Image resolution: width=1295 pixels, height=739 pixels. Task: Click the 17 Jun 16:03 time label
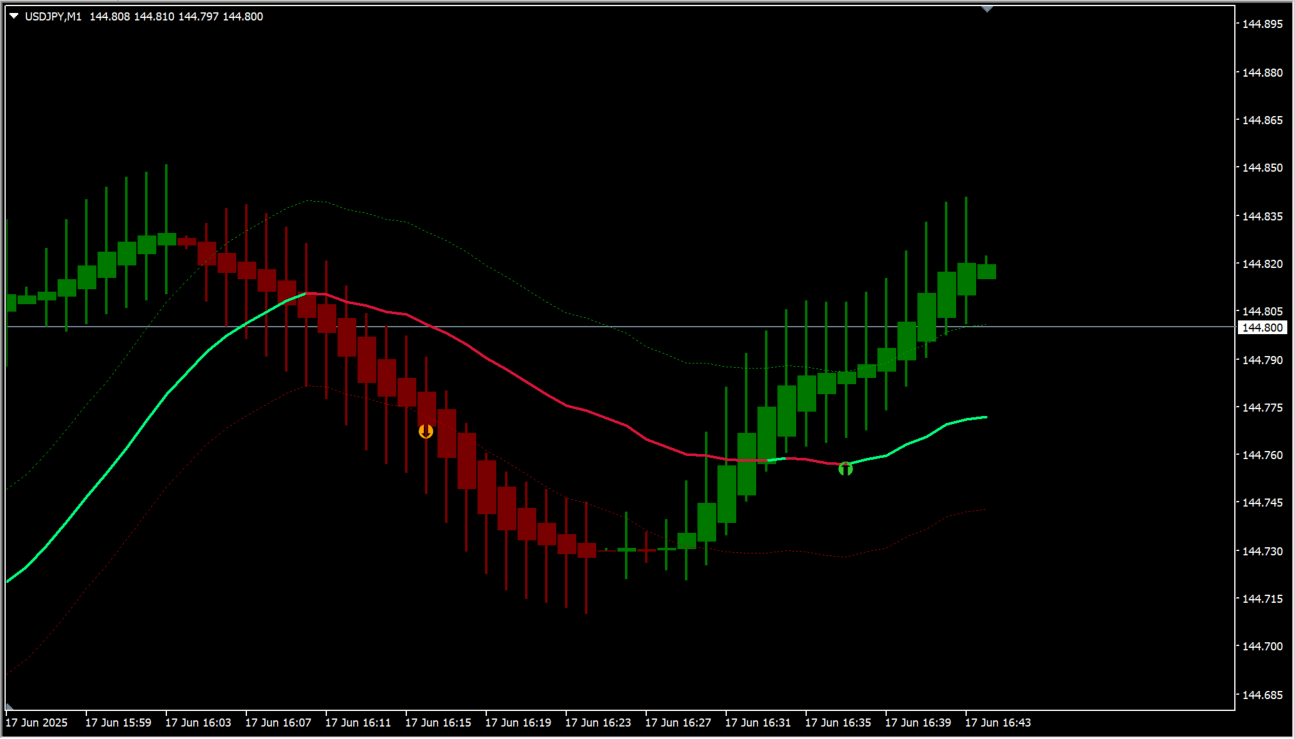198,721
